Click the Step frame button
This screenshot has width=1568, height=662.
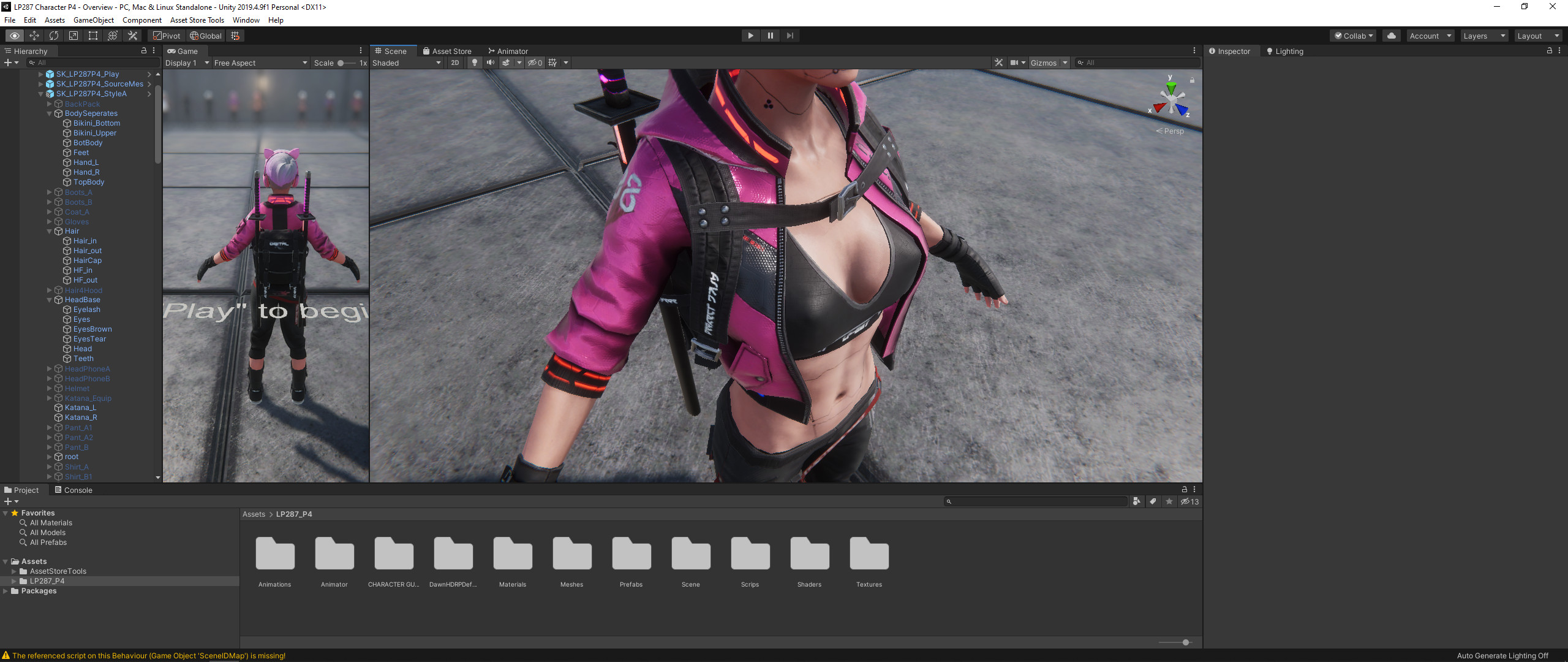click(x=790, y=36)
